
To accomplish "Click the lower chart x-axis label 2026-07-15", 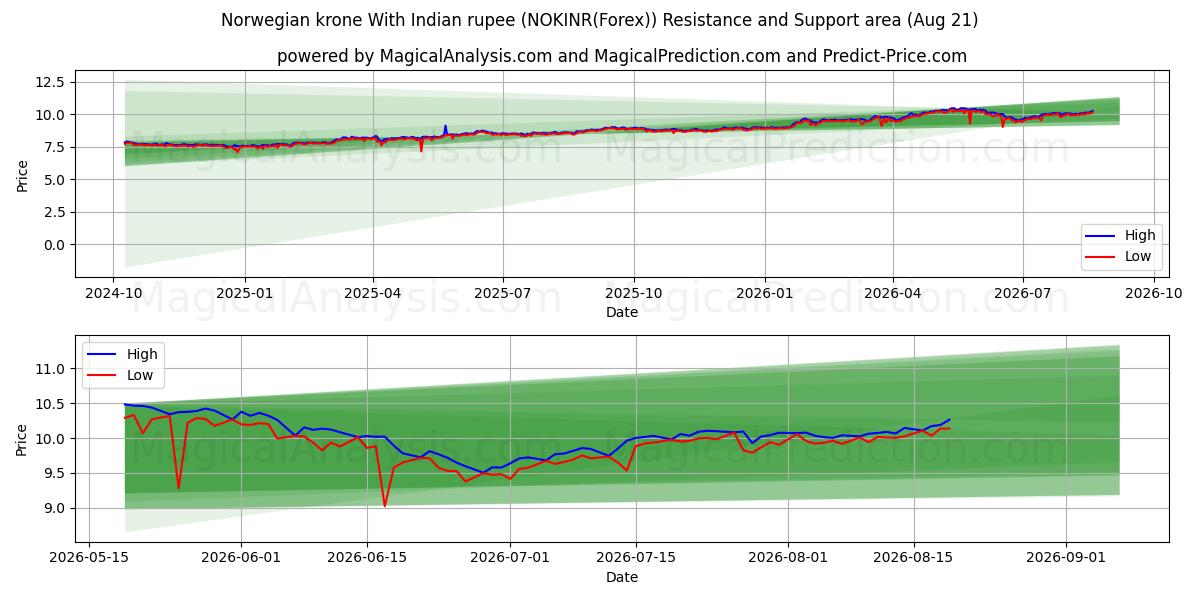I will point(635,558).
